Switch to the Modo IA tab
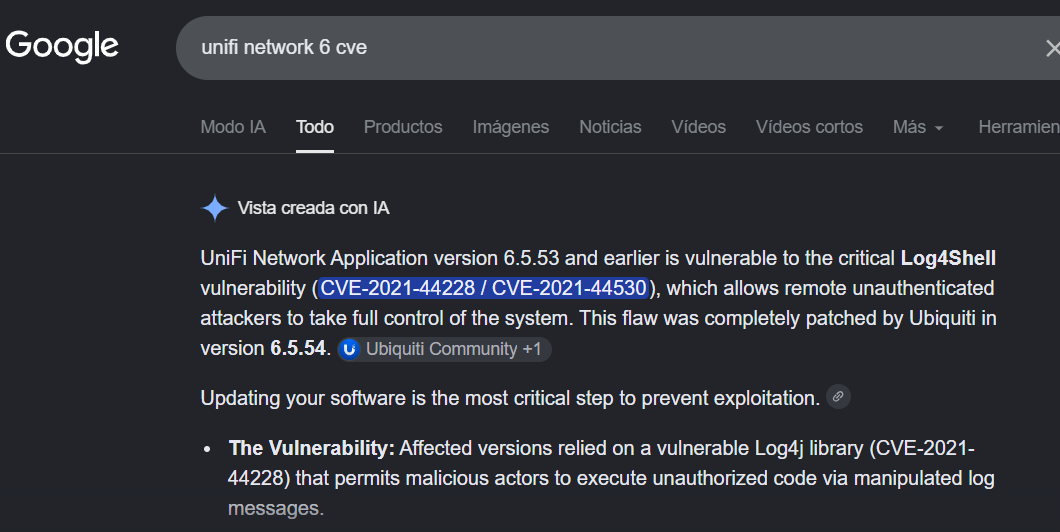The image size is (1060, 532). (x=233, y=127)
